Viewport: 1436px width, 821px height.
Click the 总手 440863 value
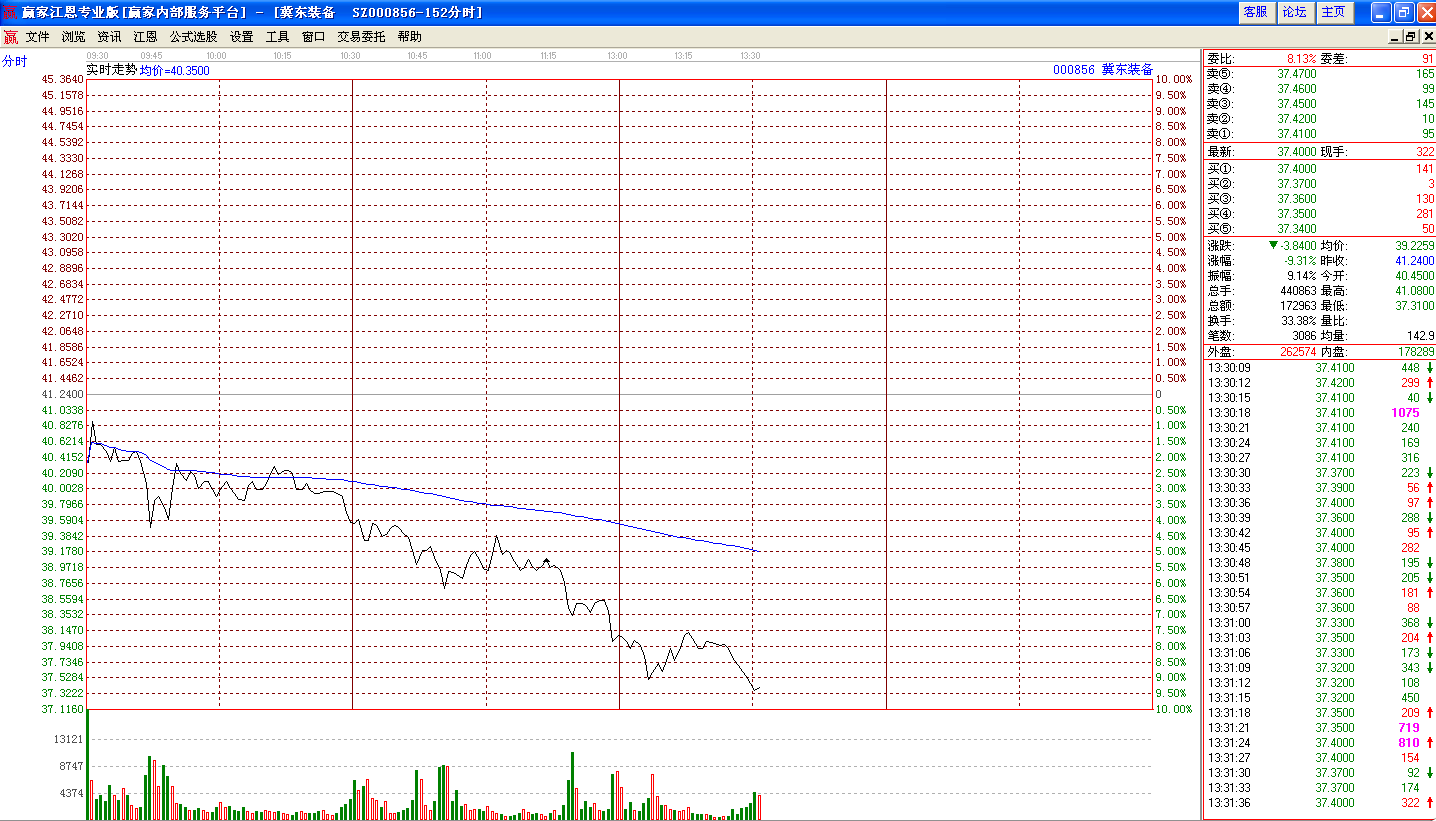tap(1299, 291)
